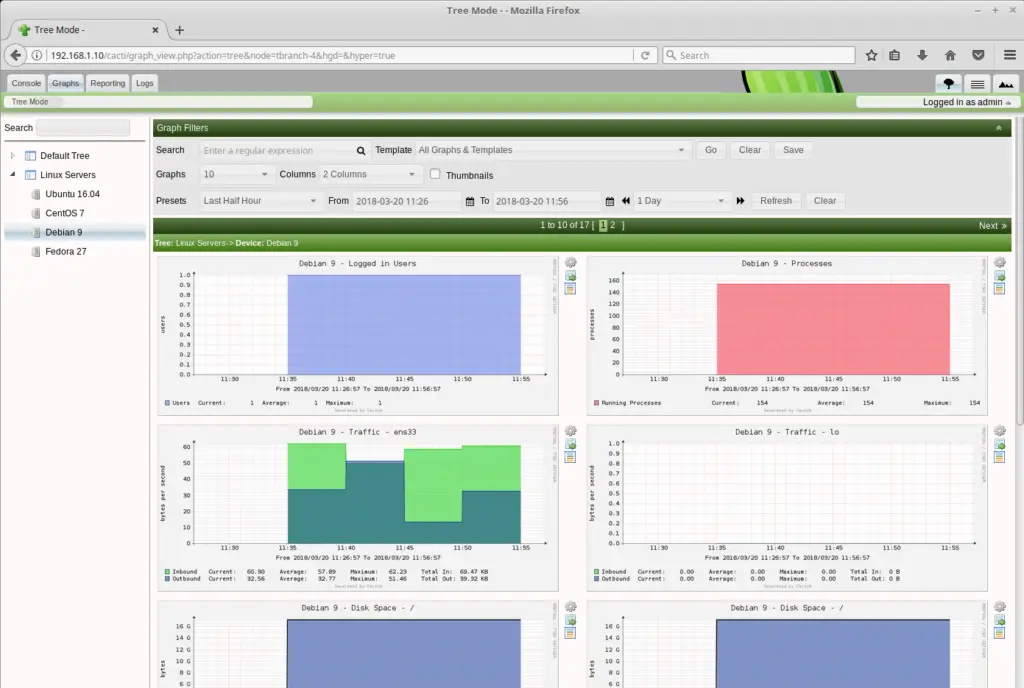Click the Refresh timespan button

[776, 201]
